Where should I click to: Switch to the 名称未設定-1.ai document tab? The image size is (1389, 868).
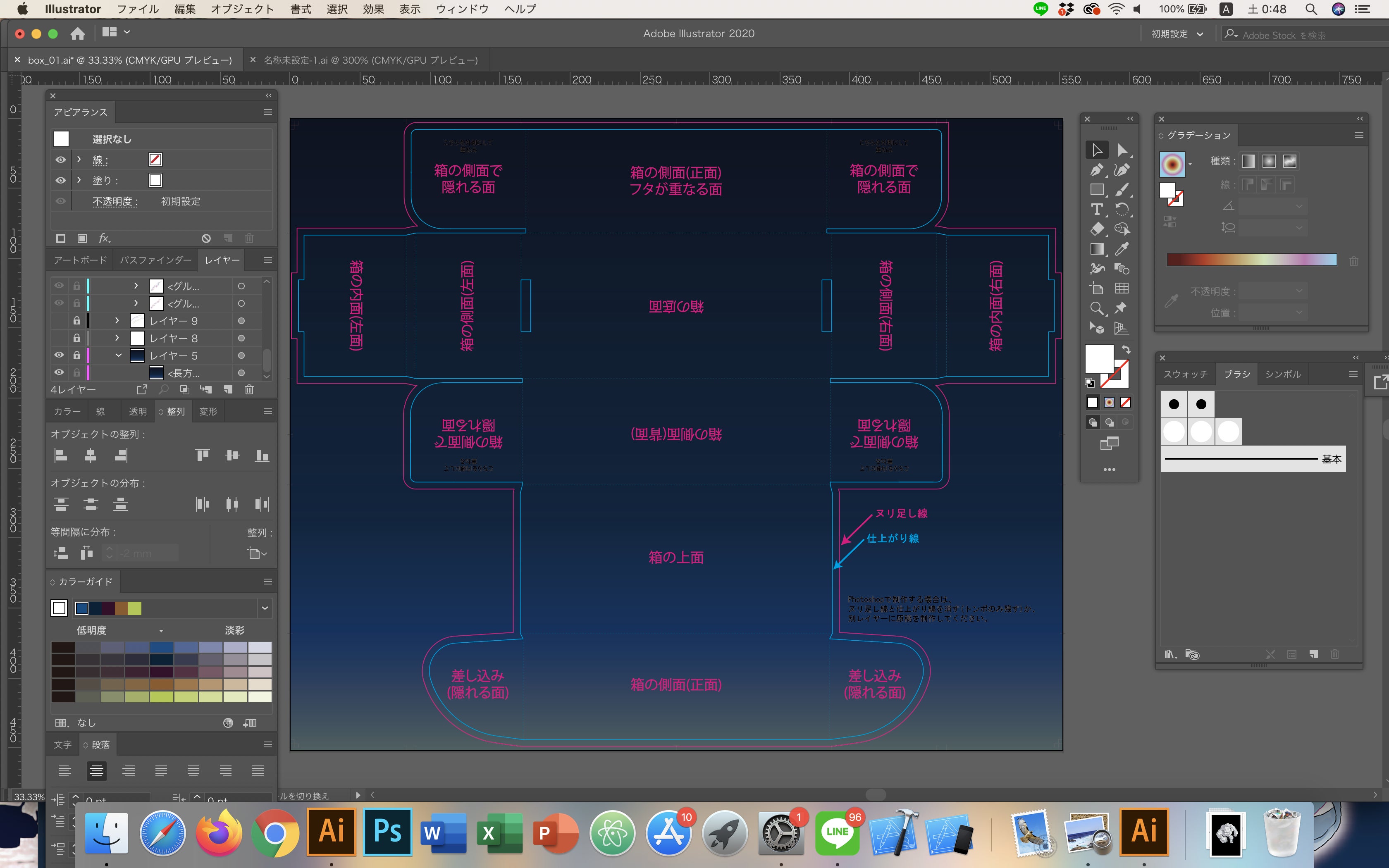pyautogui.click(x=370, y=60)
